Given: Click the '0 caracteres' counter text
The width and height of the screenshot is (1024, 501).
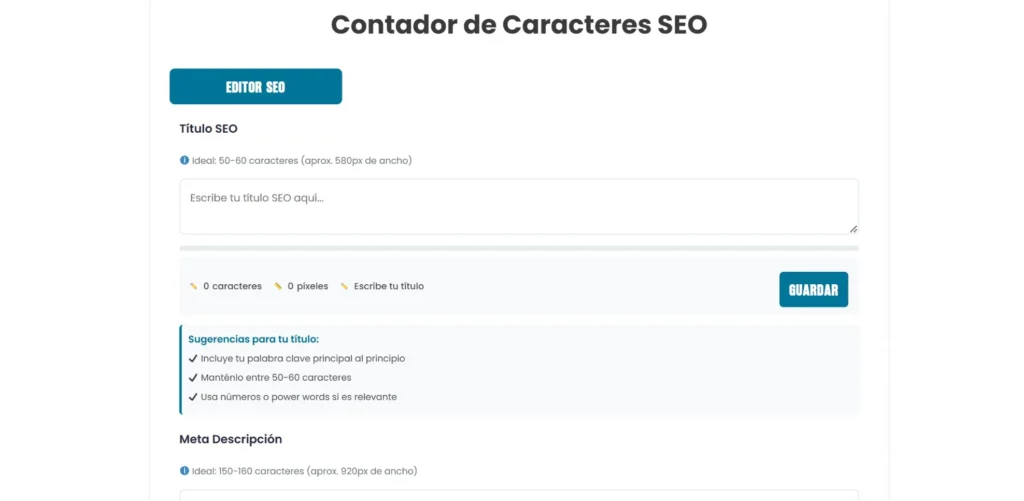Looking at the screenshot, I should pos(232,286).
